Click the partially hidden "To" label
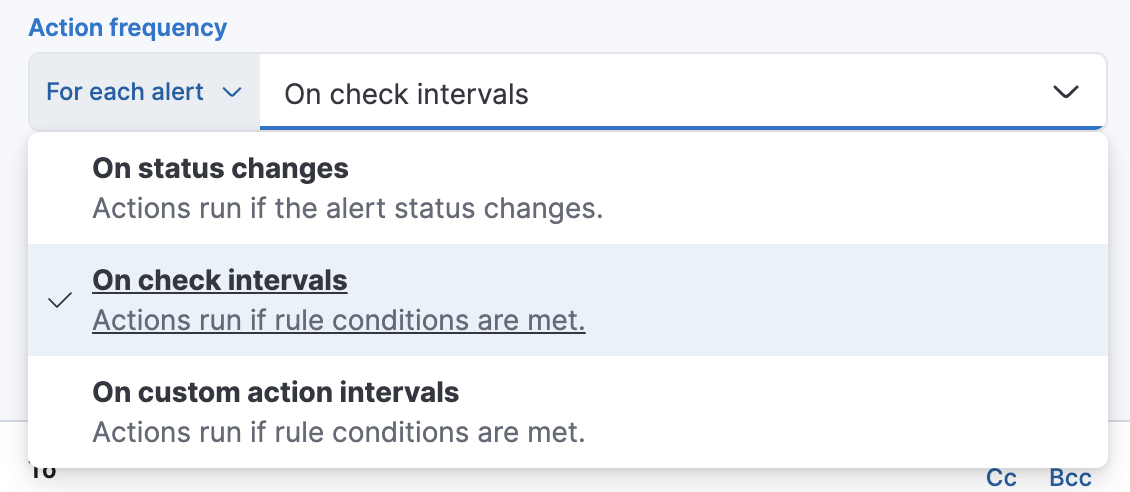This screenshot has width=1130, height=492. (43, 473)
